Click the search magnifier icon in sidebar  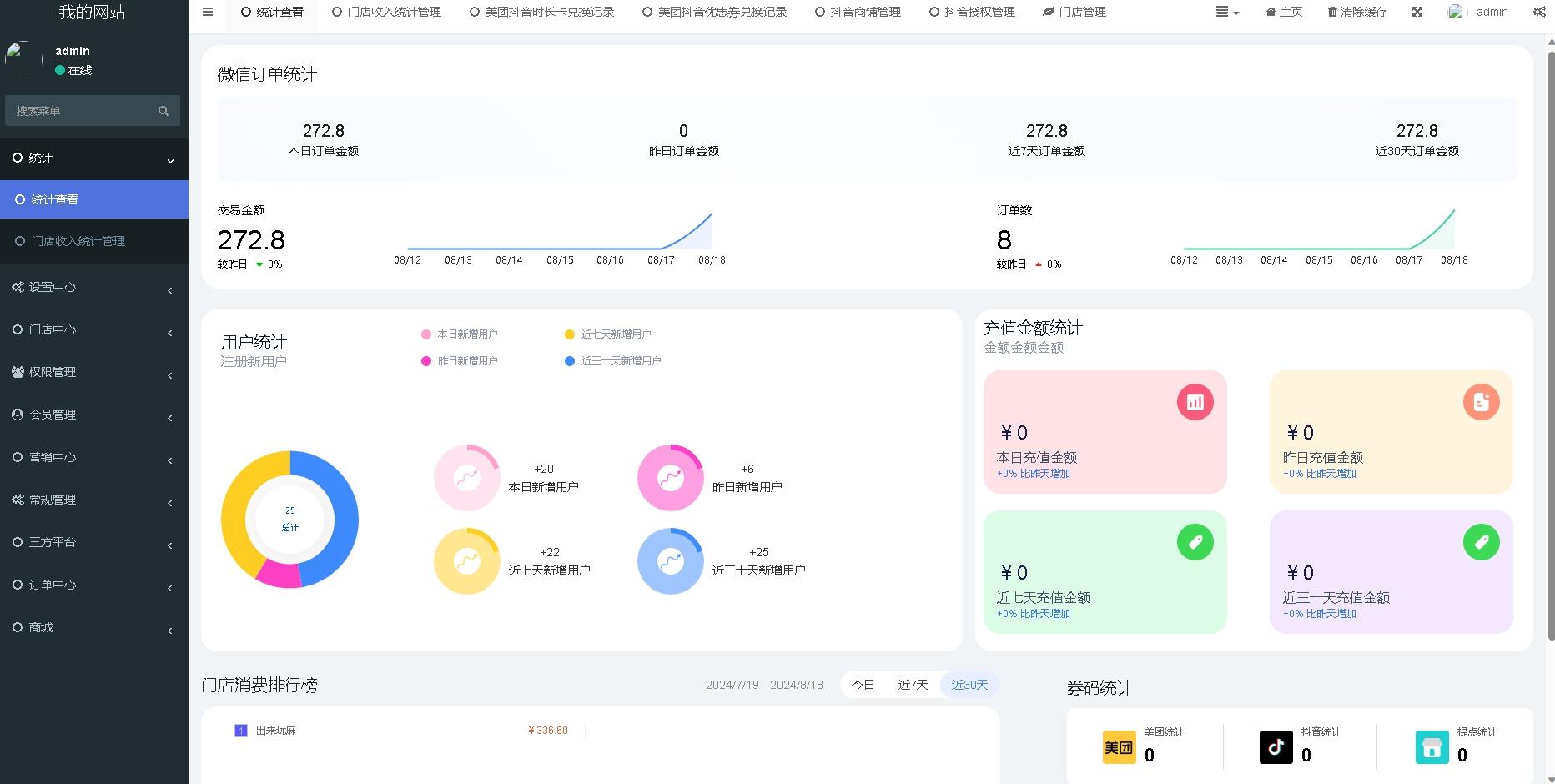click(x=164, y=111)
